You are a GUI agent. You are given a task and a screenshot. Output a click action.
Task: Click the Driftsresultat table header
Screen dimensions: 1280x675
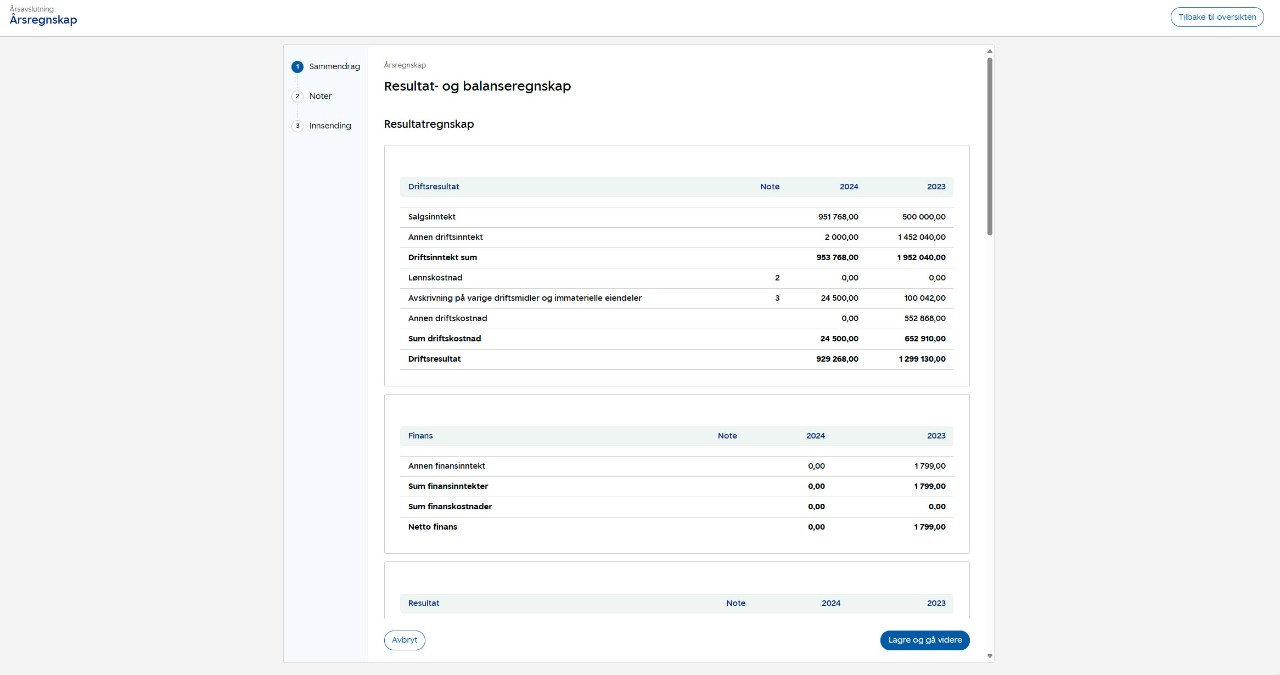point(434,187)
